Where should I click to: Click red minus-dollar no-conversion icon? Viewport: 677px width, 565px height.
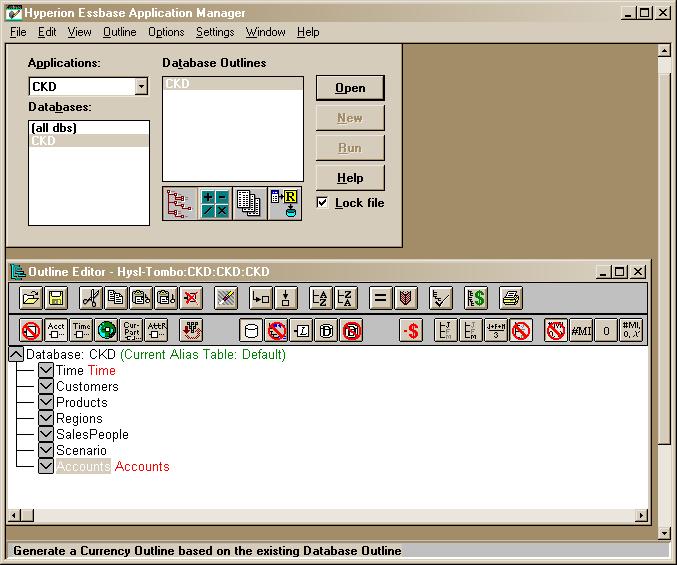tap(411, 331)
